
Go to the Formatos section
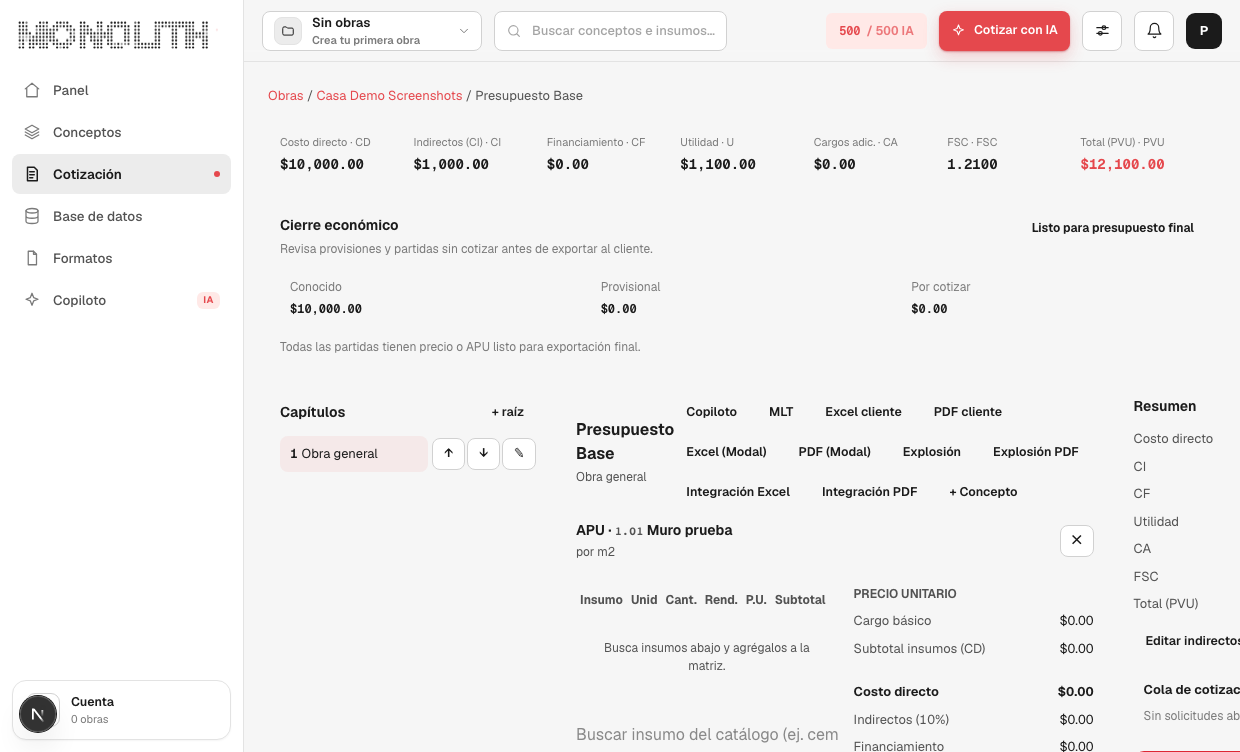click(x=121, y=258)
